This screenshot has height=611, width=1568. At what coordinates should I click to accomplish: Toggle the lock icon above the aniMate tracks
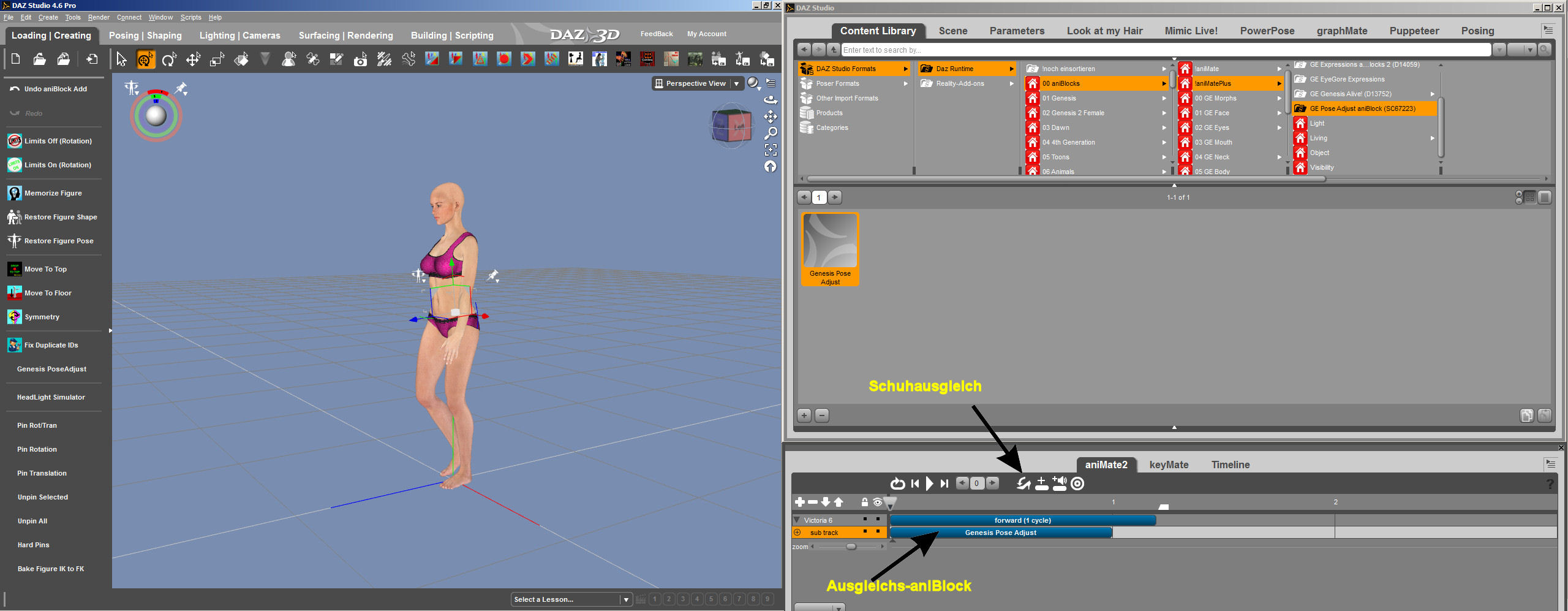[x=864, y=502]
